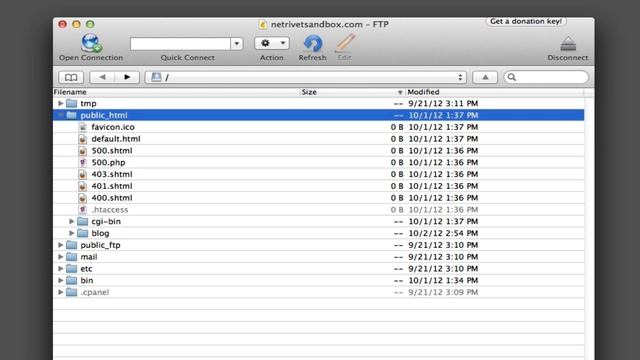Screen dimensions: 640x360
Task: Click the 400.shtml file icon
Action: click(x=82, y=198)
